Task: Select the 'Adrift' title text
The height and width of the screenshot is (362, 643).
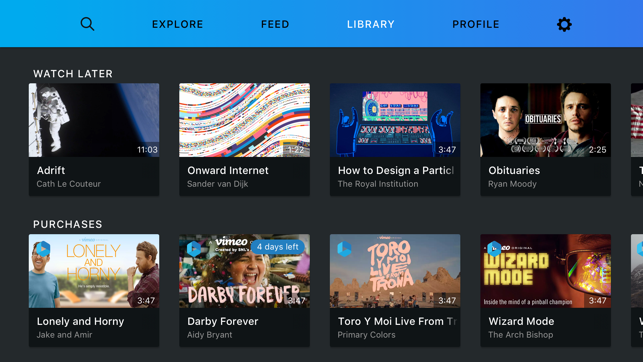Action: pos(51,171)
